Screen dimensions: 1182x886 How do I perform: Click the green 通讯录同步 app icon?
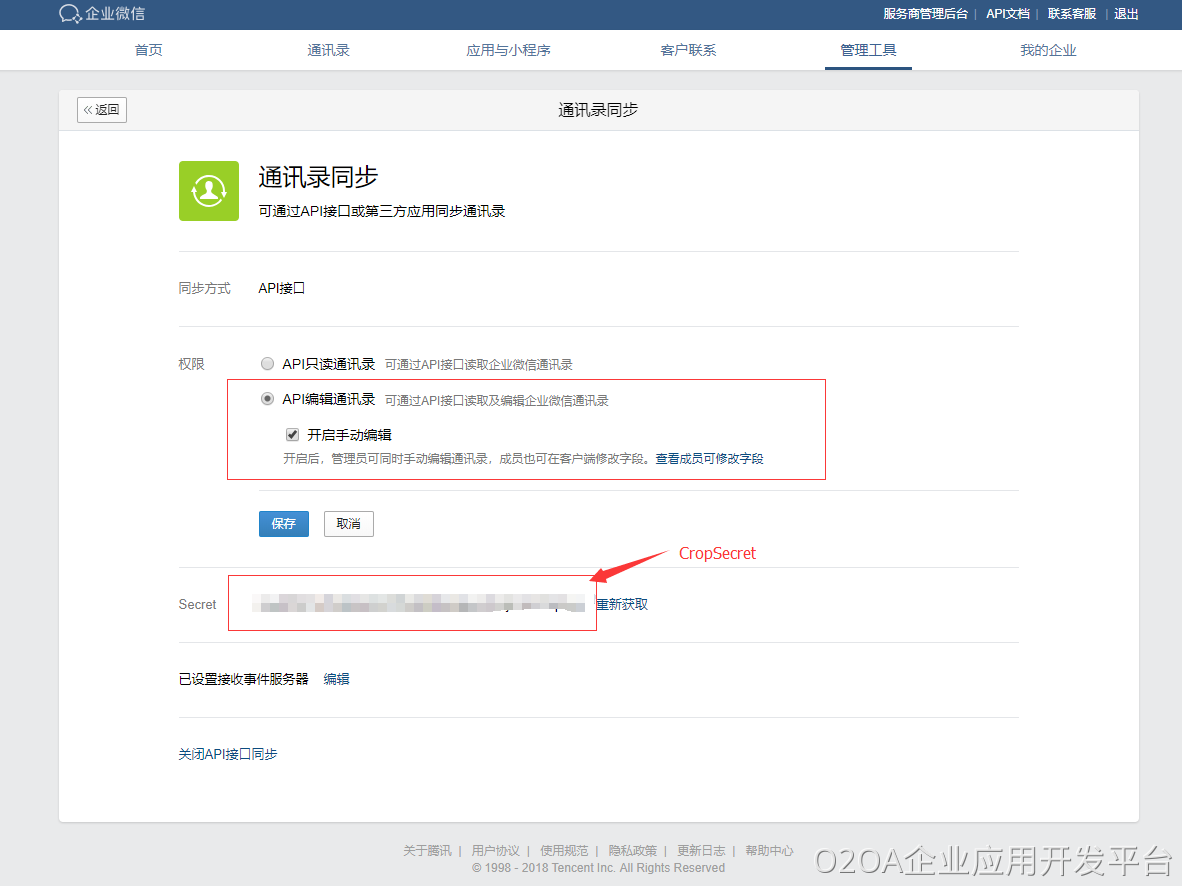[208, 191]
